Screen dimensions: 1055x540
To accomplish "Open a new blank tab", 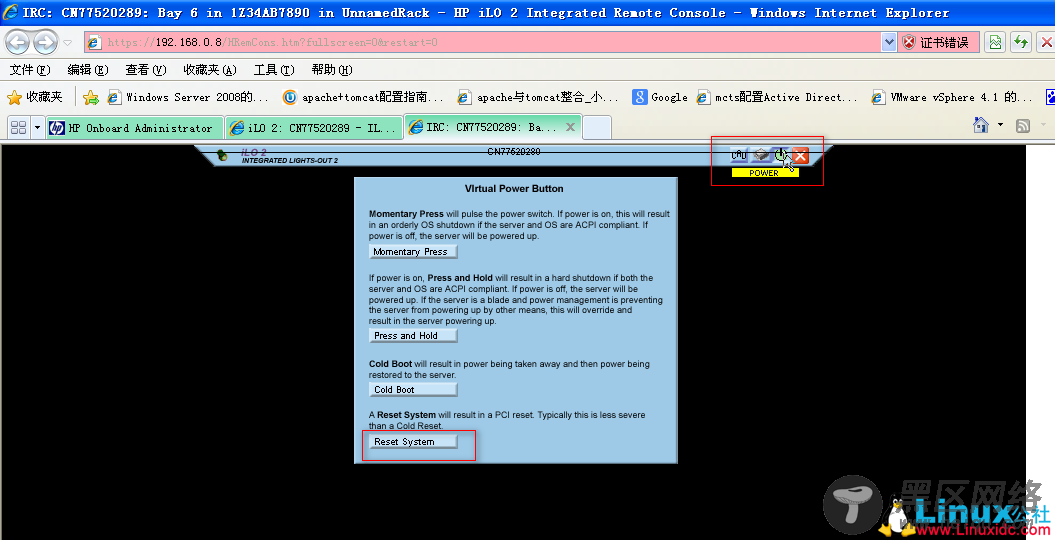I will [x=596, y=128].
